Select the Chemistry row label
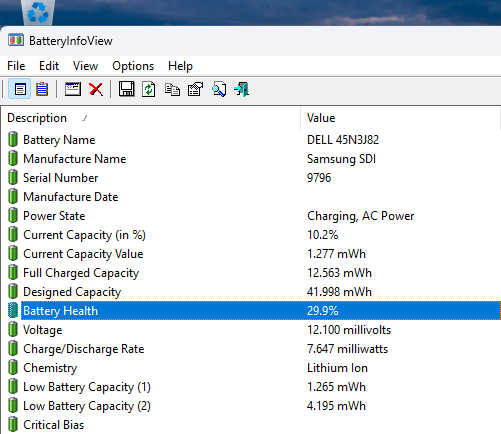Screen dimensions: 501x434 (x=50, y=368)
